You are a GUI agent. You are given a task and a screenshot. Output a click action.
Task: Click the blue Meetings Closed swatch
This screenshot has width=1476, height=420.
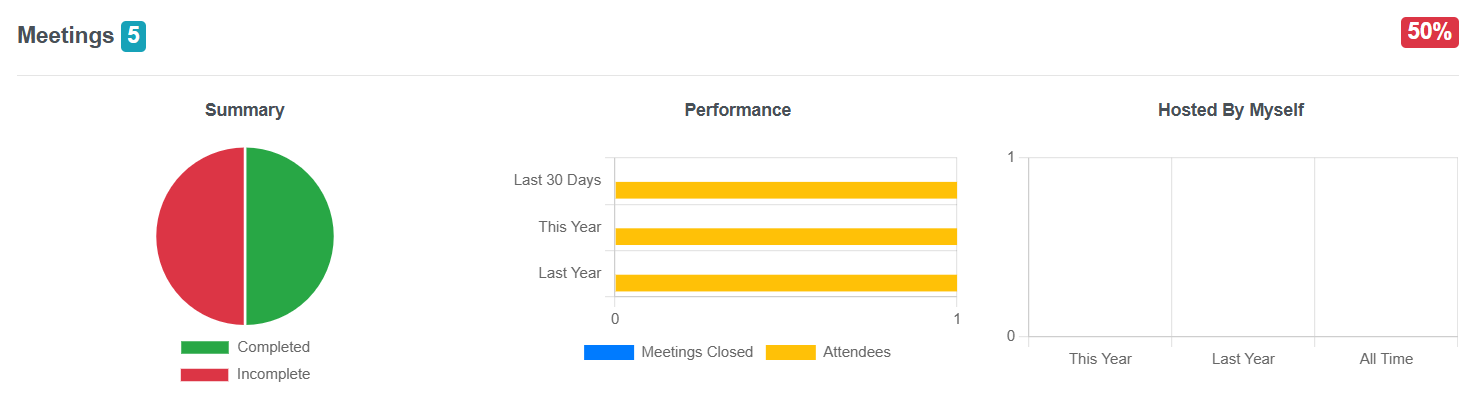(608, 352)
